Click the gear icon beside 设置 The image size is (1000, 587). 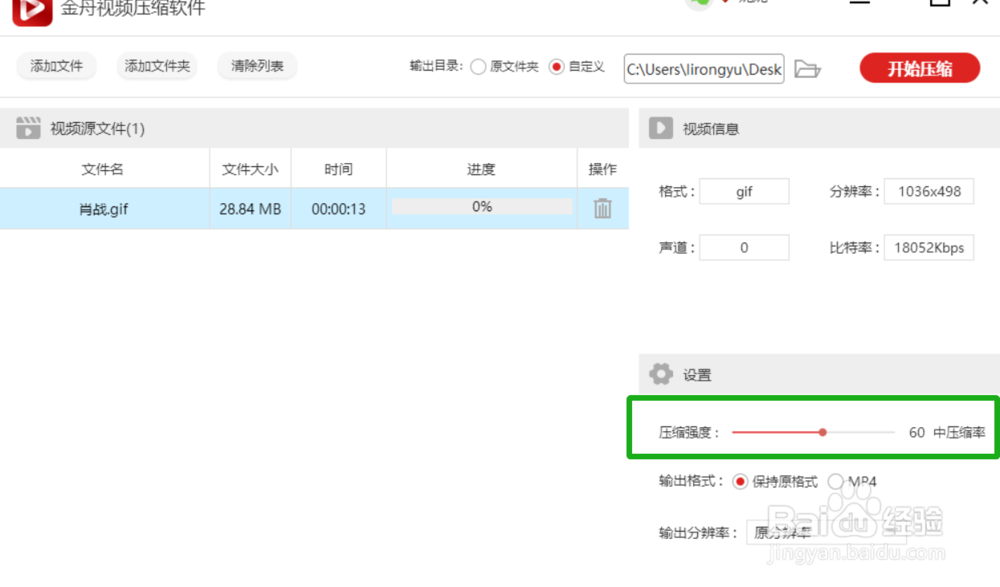[661, 374]
